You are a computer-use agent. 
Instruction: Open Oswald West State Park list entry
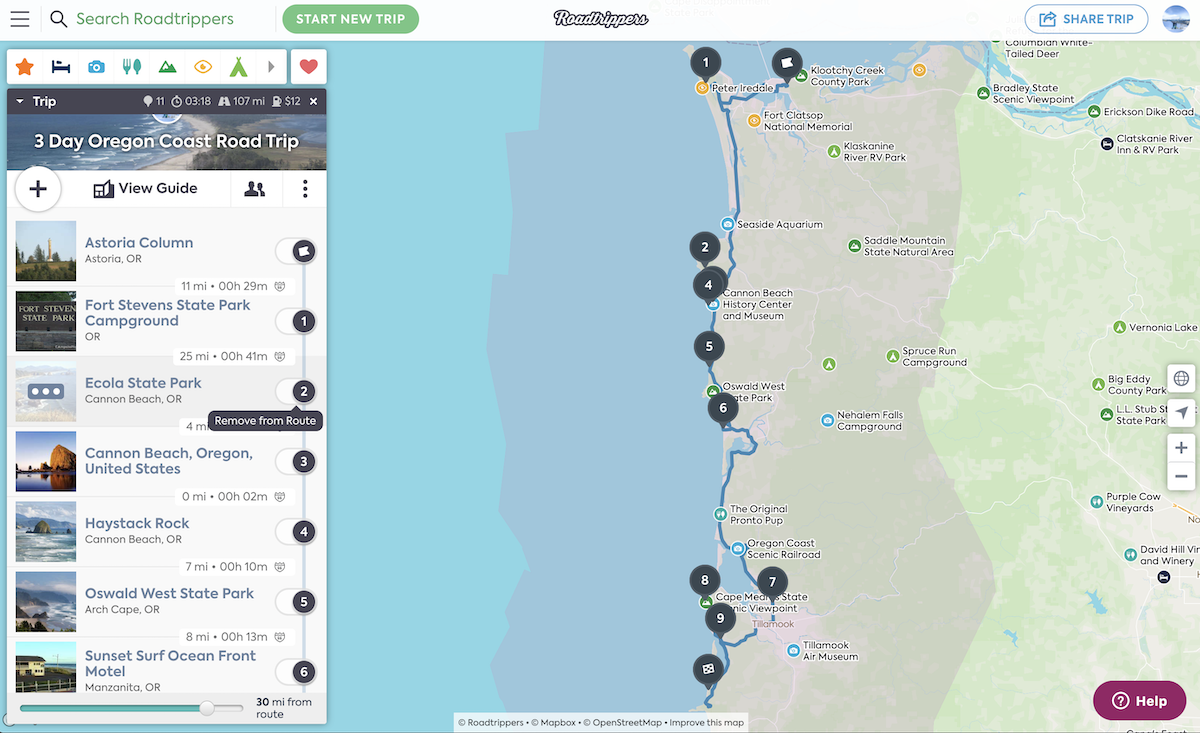click(x=170, y=593)
